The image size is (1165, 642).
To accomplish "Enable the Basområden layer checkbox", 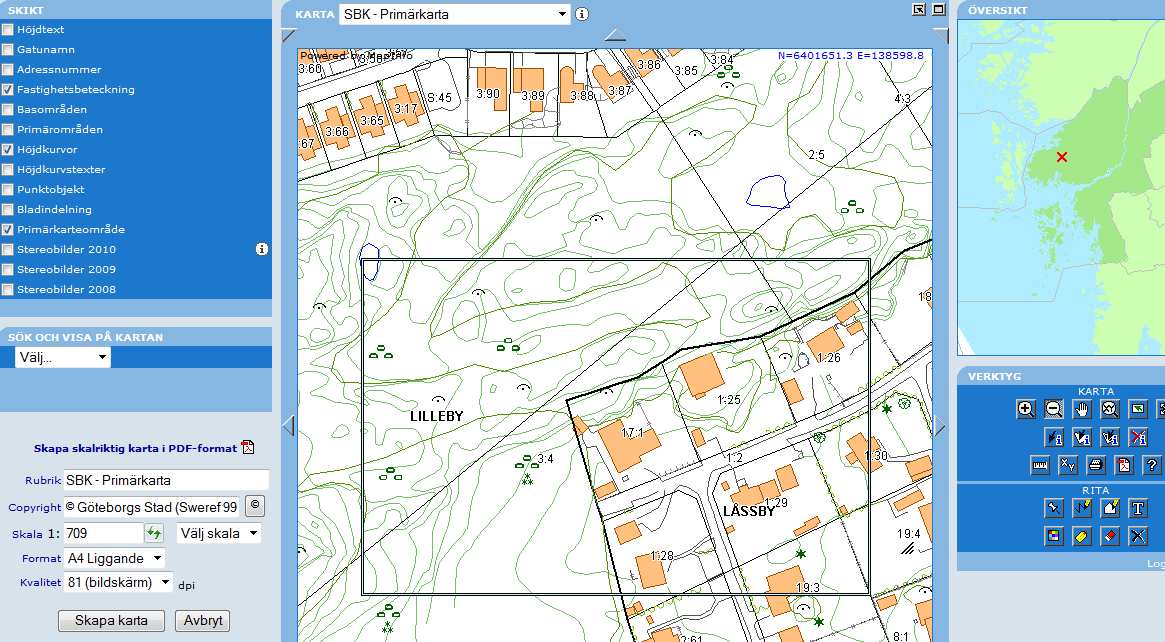I will point(7,110).
